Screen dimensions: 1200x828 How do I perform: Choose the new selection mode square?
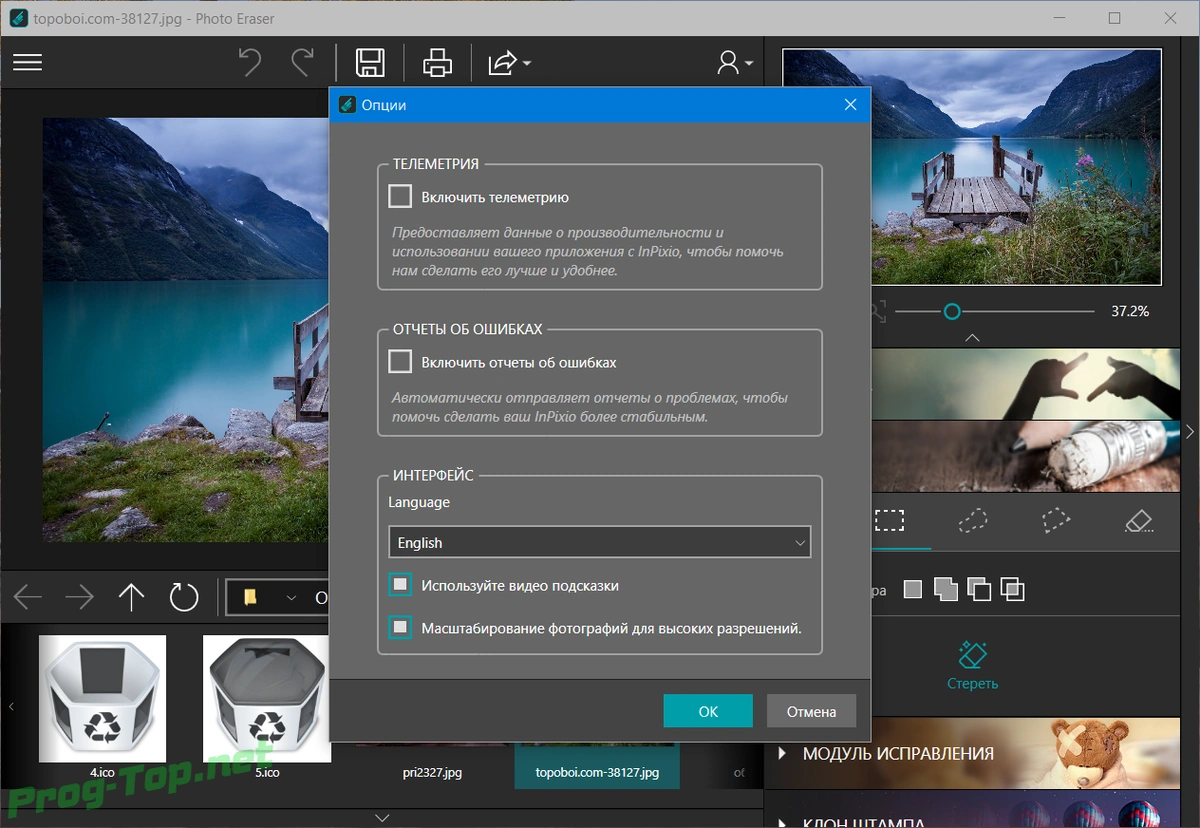[x=912, y=590]
